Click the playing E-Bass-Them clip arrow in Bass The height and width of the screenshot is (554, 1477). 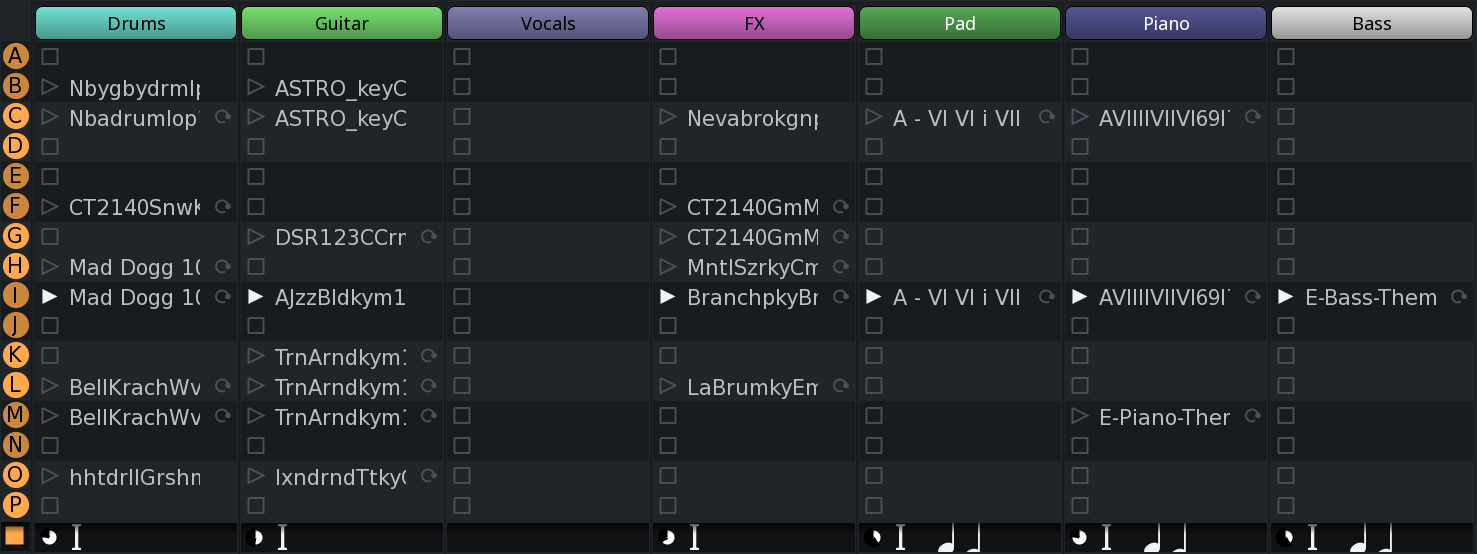[1286, 297]
